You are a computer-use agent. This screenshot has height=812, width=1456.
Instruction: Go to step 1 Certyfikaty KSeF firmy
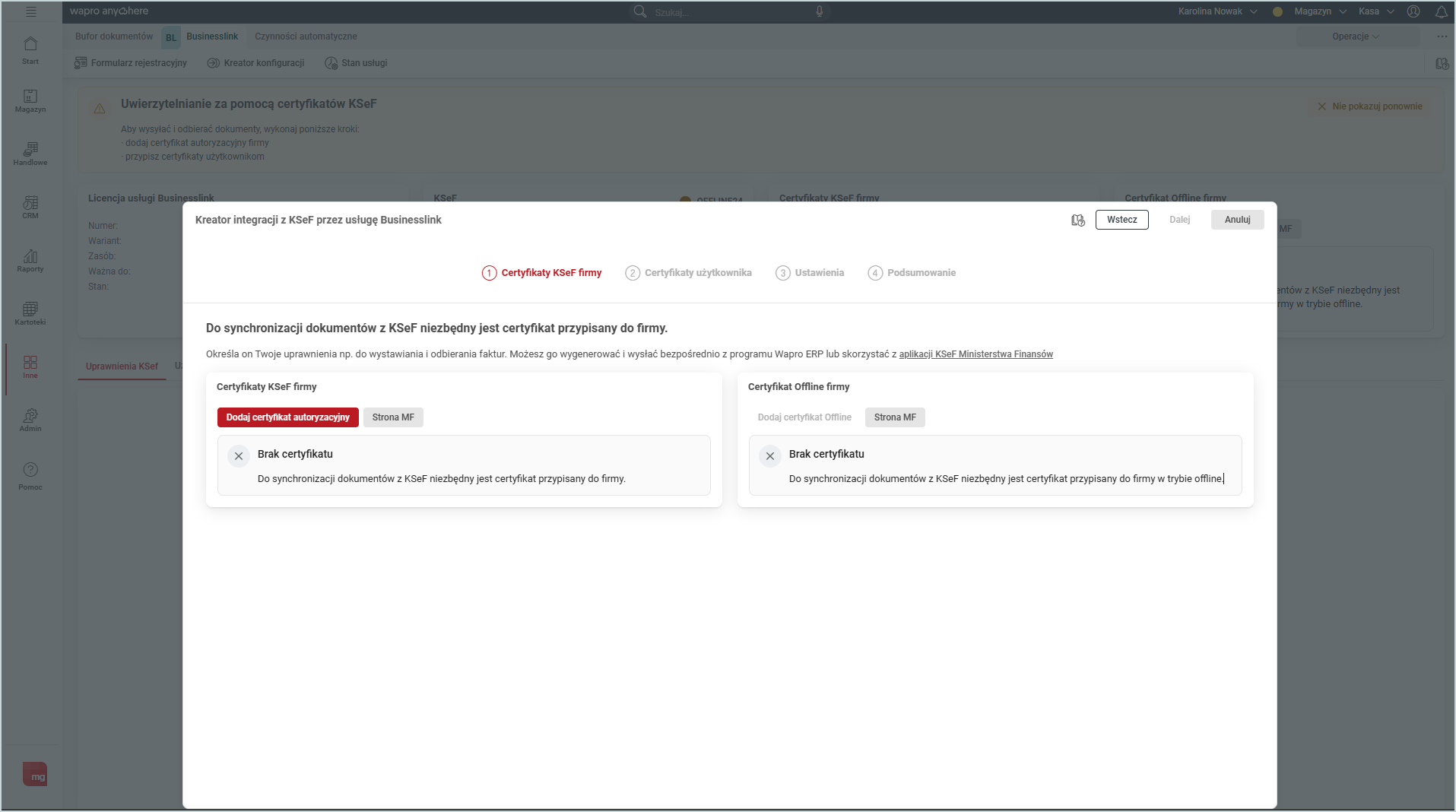[x=541, y=273]
